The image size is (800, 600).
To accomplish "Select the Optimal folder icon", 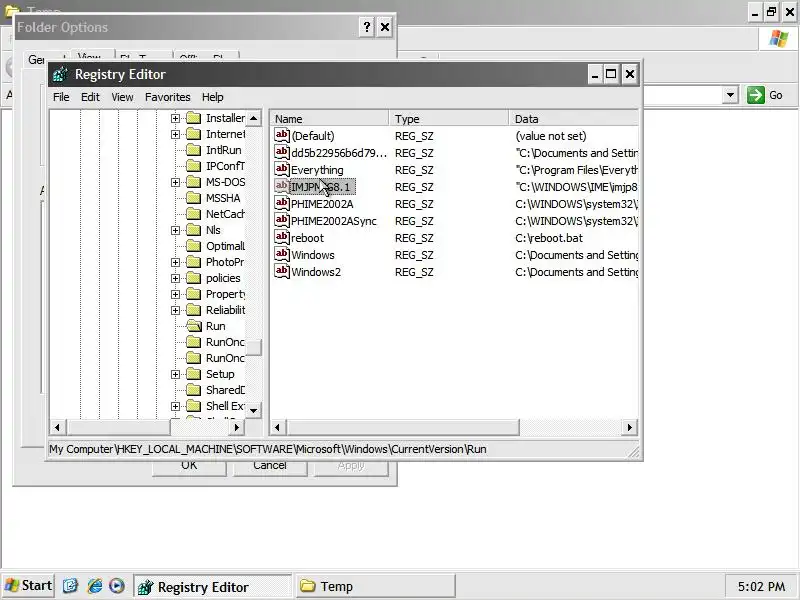I will 193,246.
